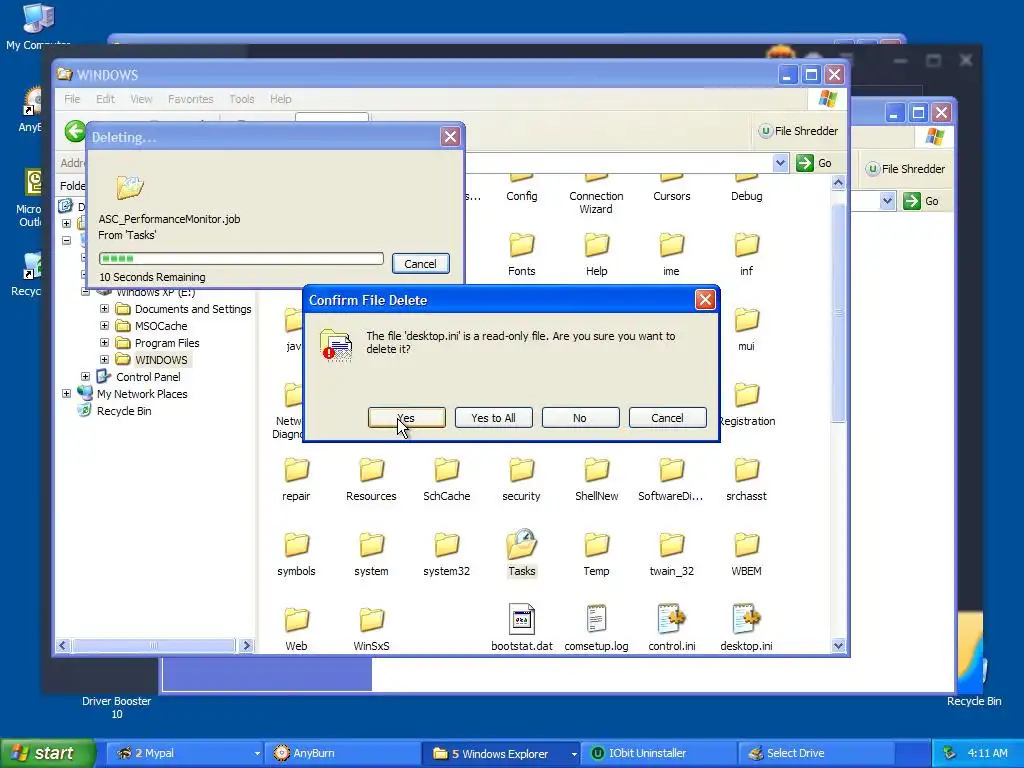Click File Shredder in WINDOWS window toolbar
Image resolution: width=1024 pixels, height=768 pixels.
pos(798,131)
